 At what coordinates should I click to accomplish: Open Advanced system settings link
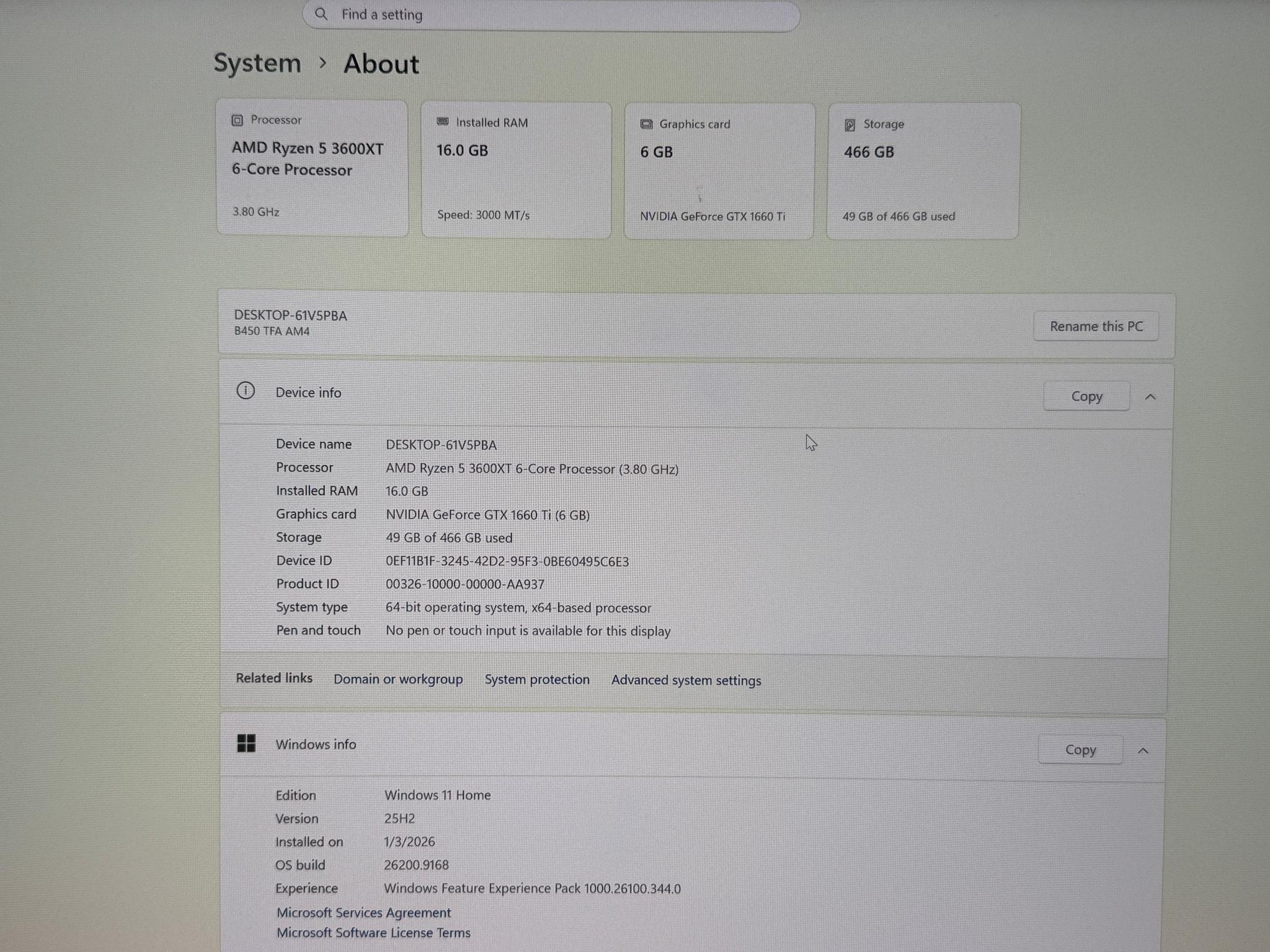tap(686, 680)
